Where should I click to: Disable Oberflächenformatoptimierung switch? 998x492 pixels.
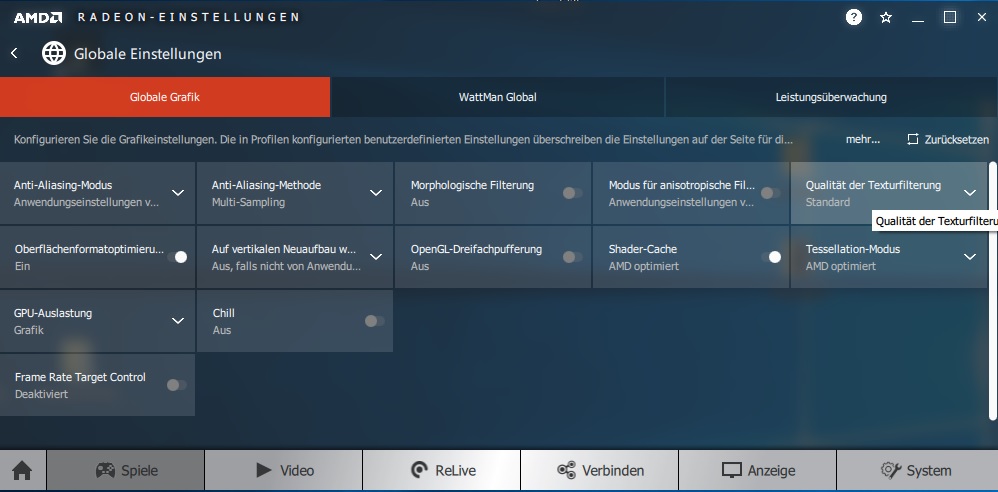[178, 257]
